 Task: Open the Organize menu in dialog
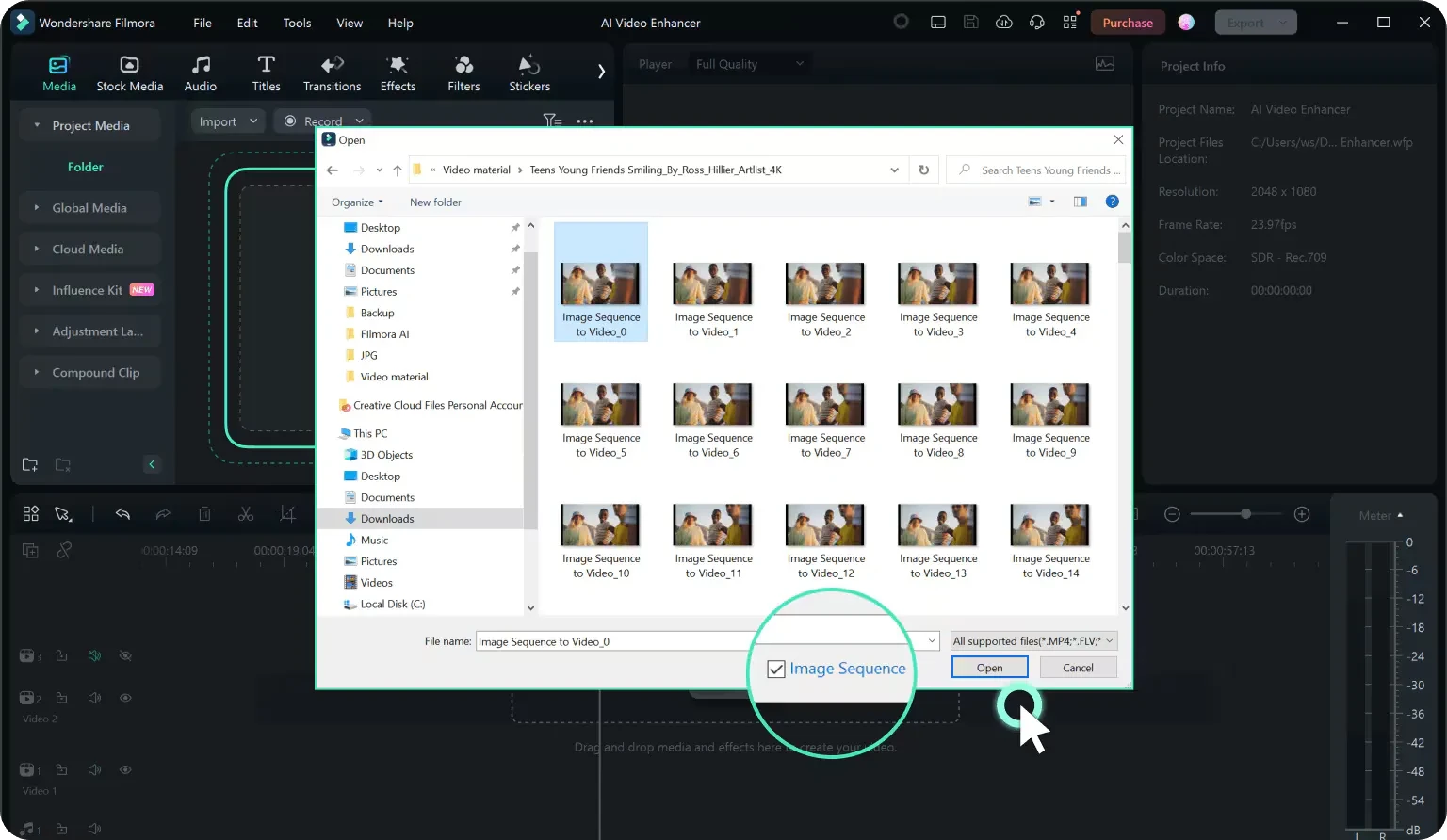coord(357,202)
